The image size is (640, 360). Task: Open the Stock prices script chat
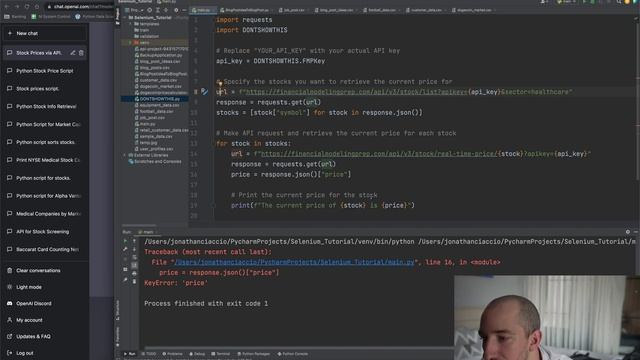click(44, 89)
